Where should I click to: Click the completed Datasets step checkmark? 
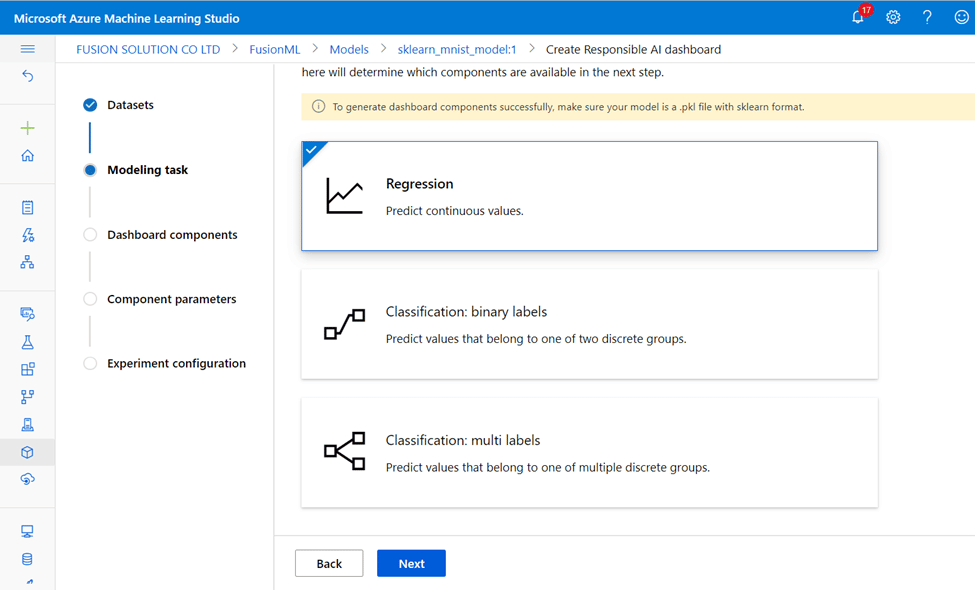coord(90,104)
